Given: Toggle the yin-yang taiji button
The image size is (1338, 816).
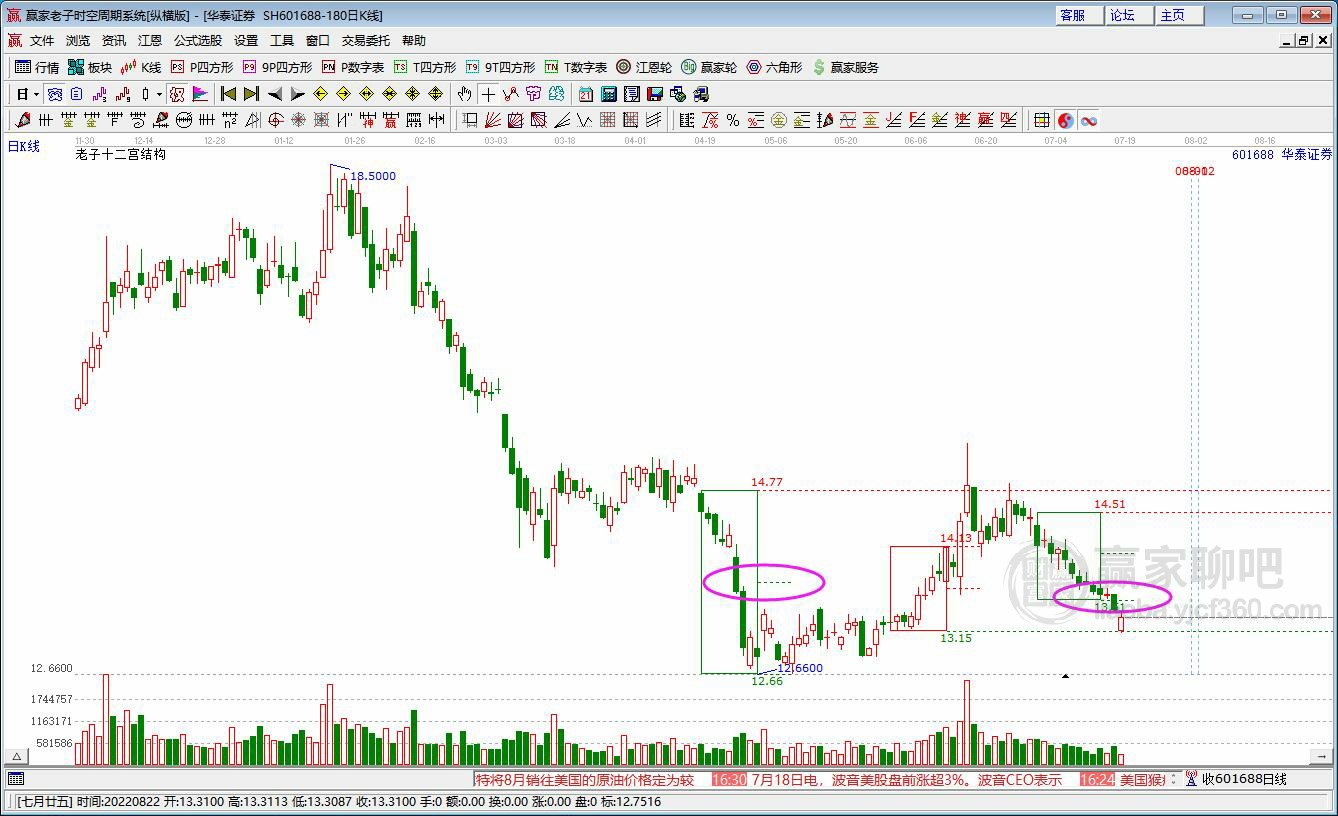Looking at the screenshot, I should tap(1066, 120).
